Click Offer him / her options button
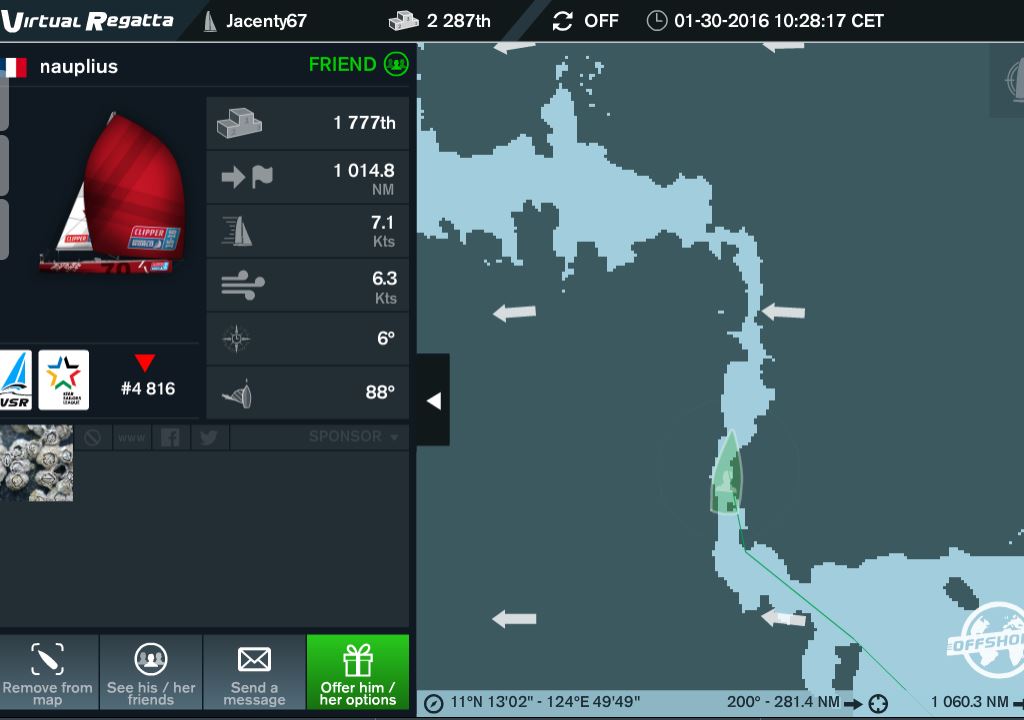The width and height of the screenshot is (1024, 720). click(358, 672)
